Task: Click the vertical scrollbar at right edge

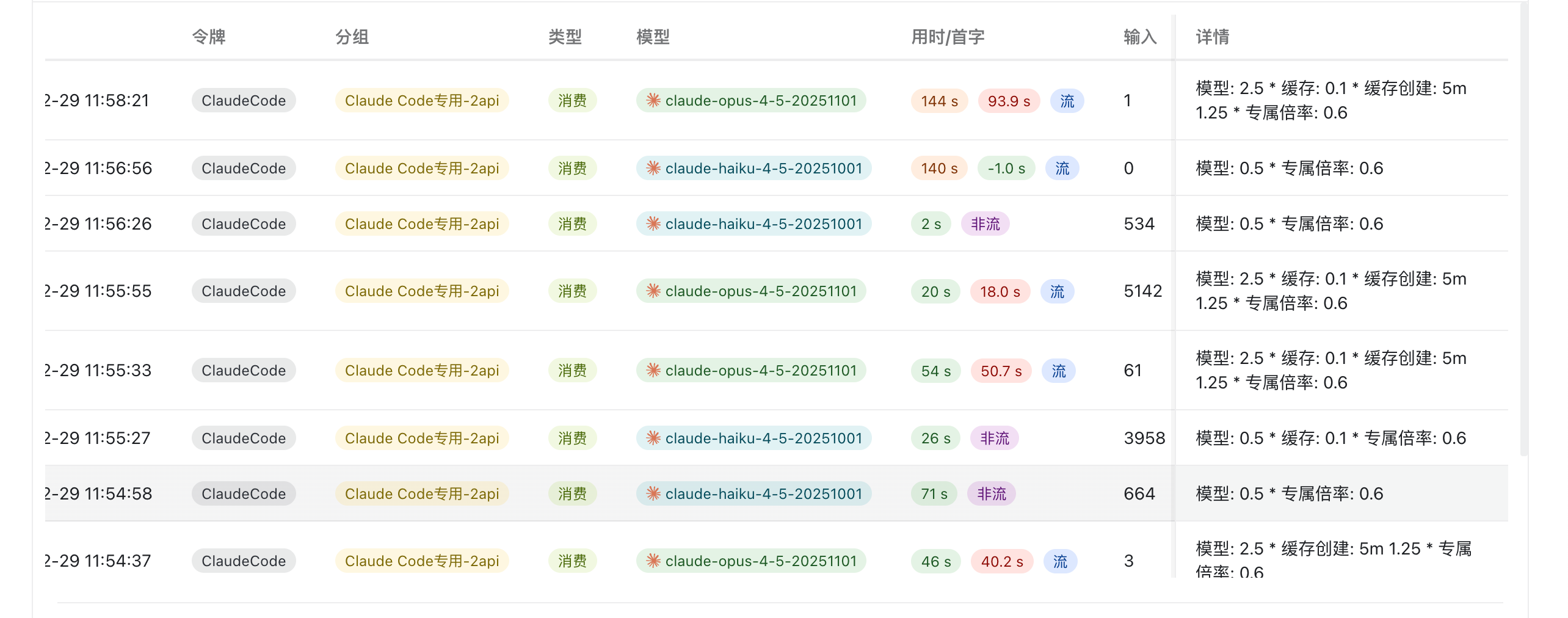Action: (1523, 229)
